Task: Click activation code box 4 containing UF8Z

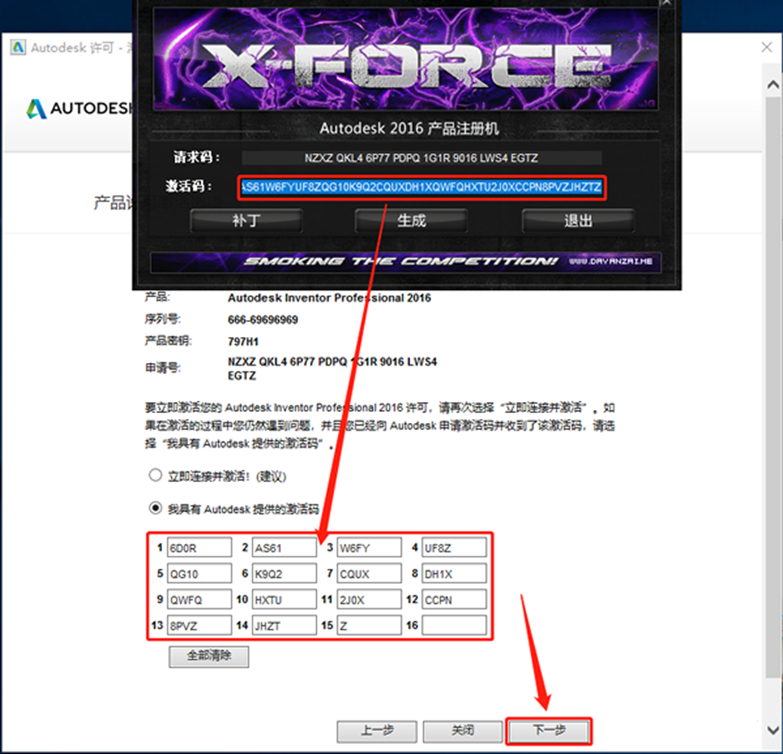Action: 454,547
